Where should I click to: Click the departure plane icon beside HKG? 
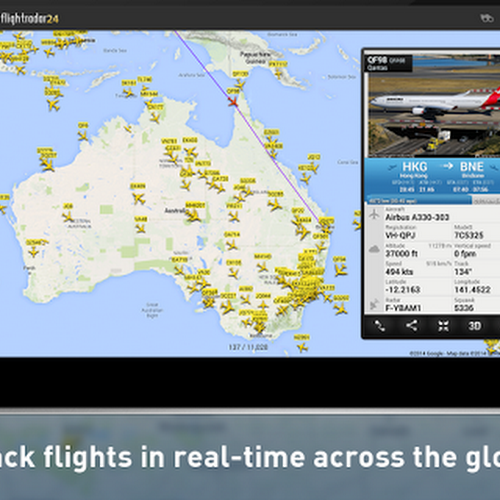pos(392,167)
